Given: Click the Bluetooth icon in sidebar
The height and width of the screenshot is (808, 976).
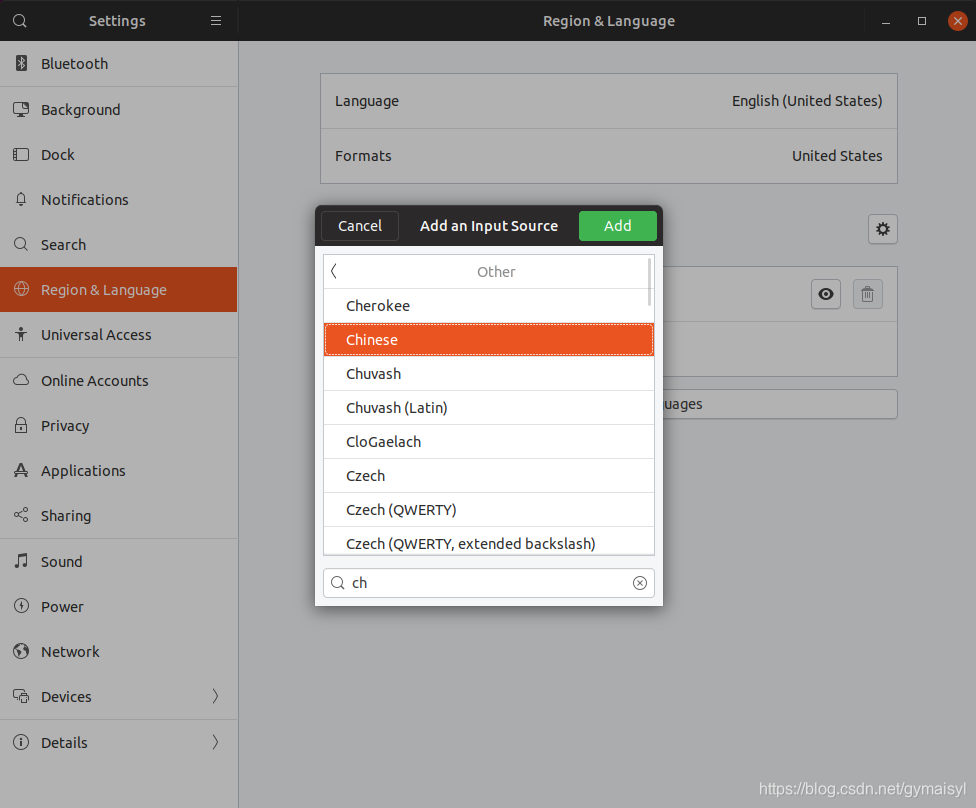Looking at the screenshot, I should [x=21, y=63].
